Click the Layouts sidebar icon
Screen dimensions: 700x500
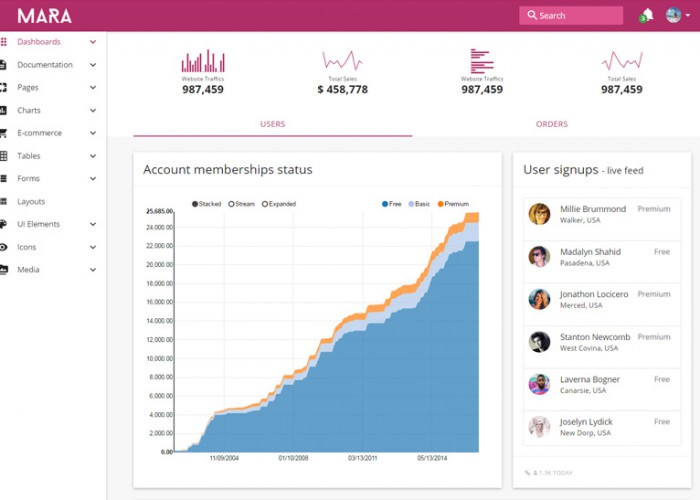(3, 201)
